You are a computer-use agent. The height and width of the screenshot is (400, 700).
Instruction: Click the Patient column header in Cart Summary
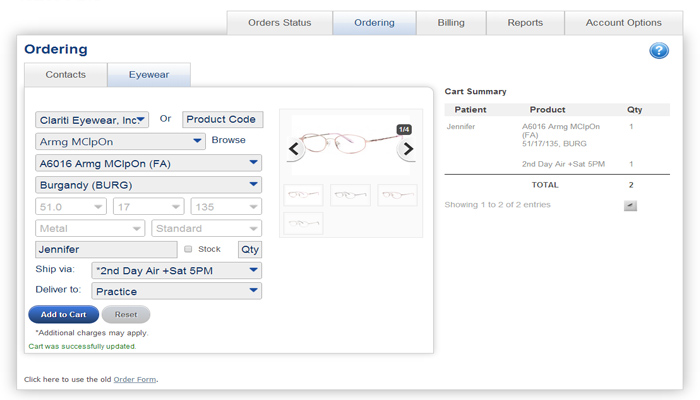(x=470, y=110)
